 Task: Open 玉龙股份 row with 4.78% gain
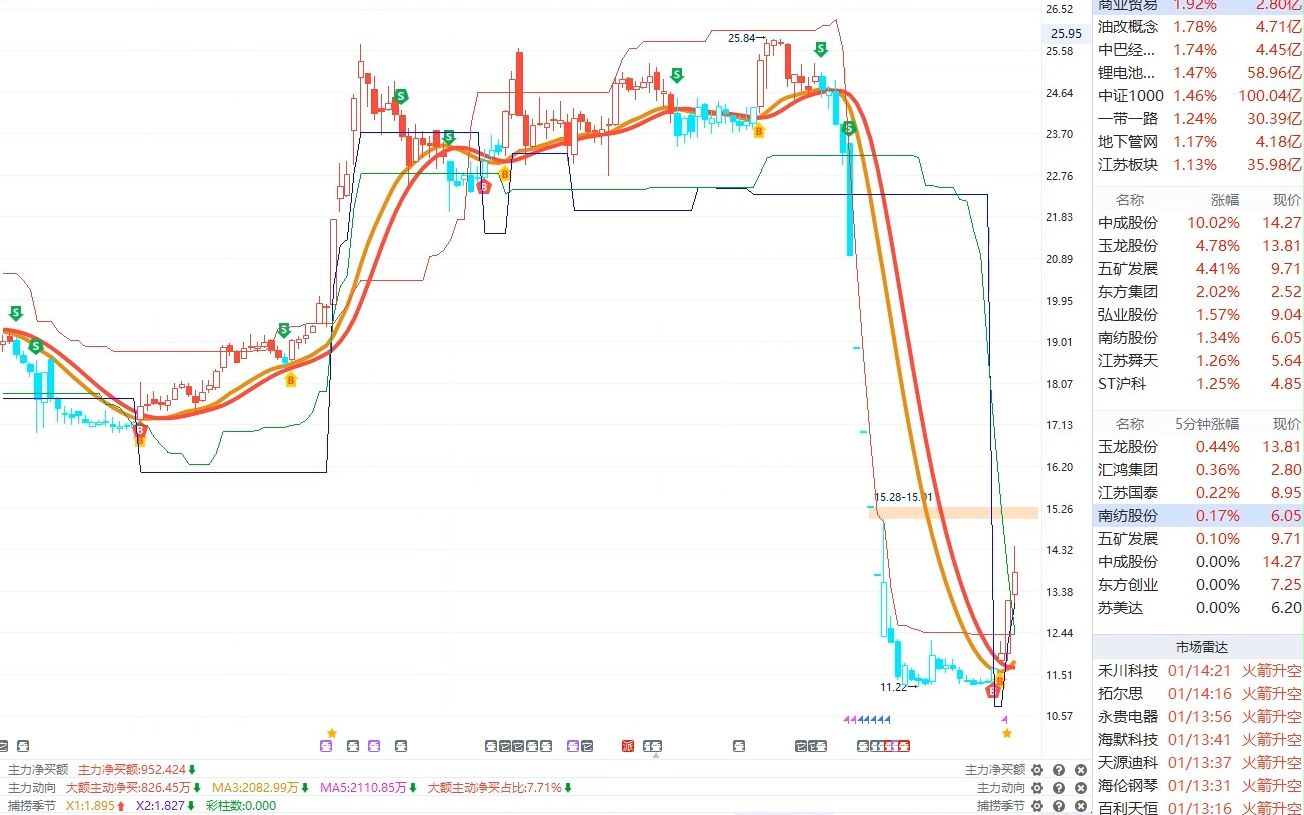(x=1198, y=246)
